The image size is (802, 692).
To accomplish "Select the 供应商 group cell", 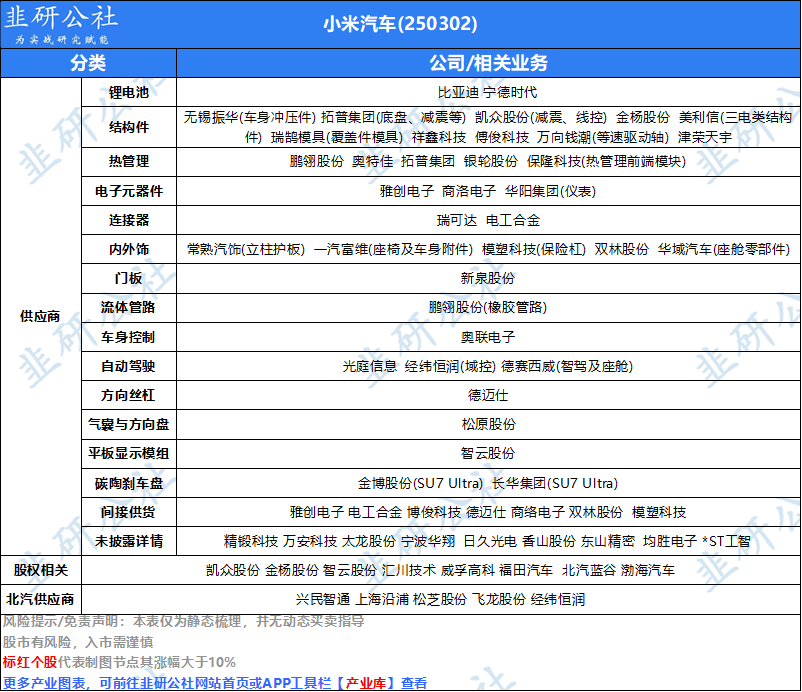I will point(40,315).
